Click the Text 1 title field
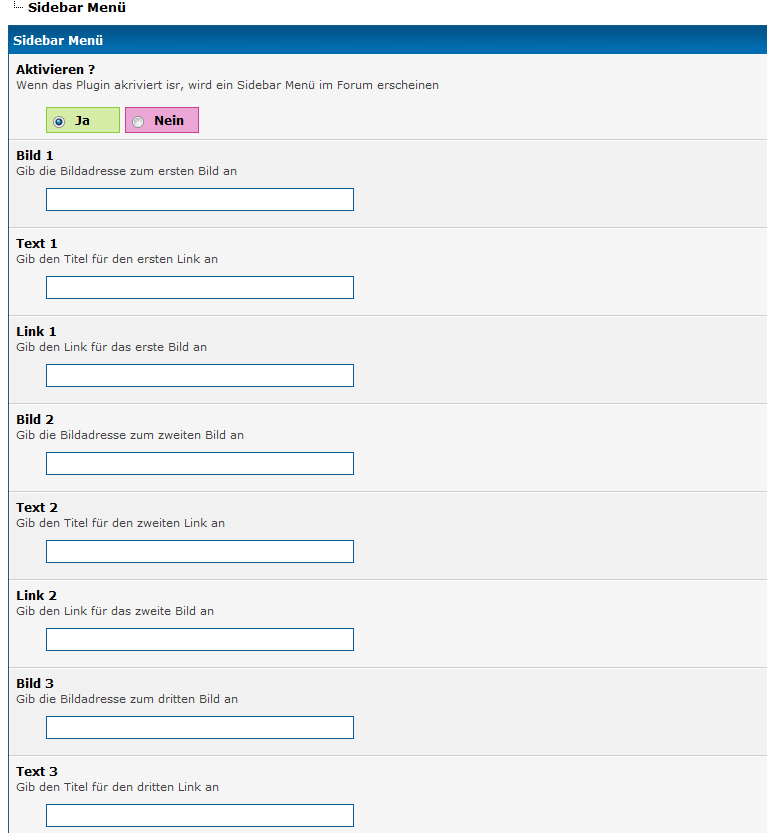Screen dimensions: 767x833 tap(200, 287)
